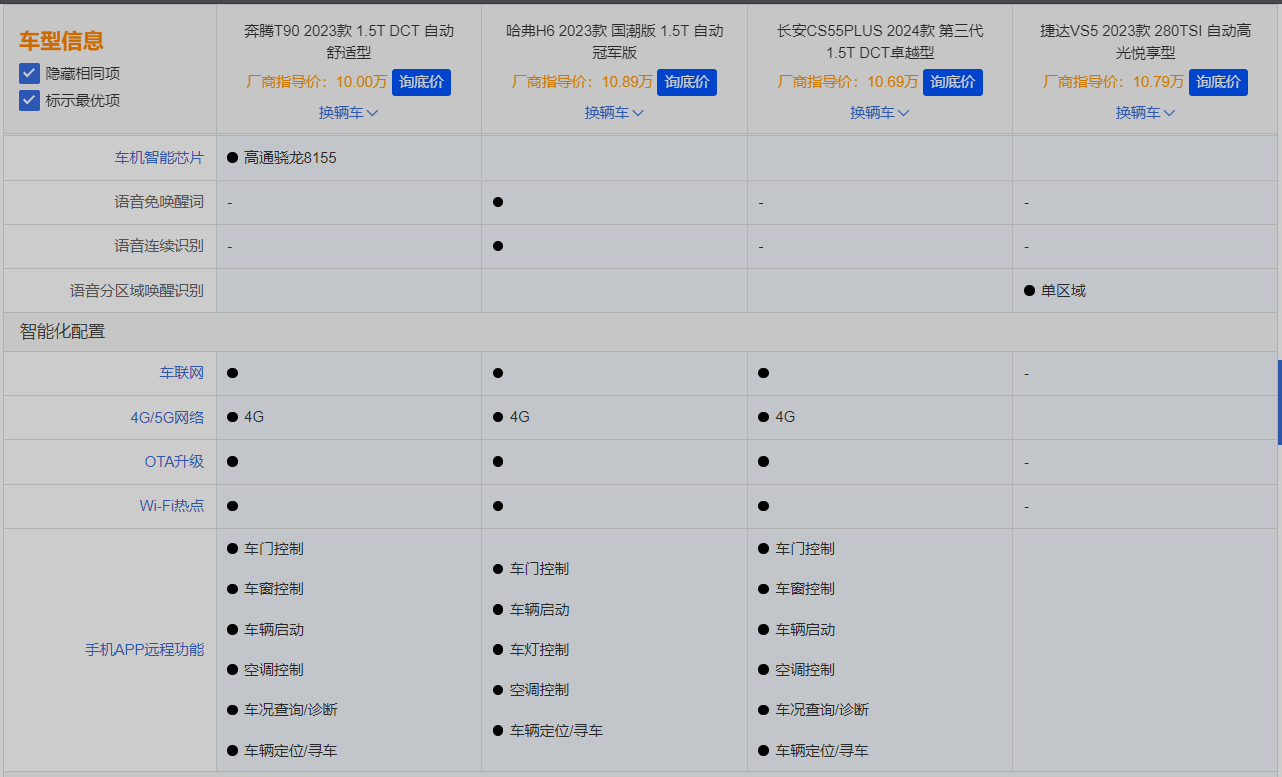Viewport: 1282px width, 777px height.
Task: Click 4G value in 长安CS55PLUS column
Action: [785, 417]
